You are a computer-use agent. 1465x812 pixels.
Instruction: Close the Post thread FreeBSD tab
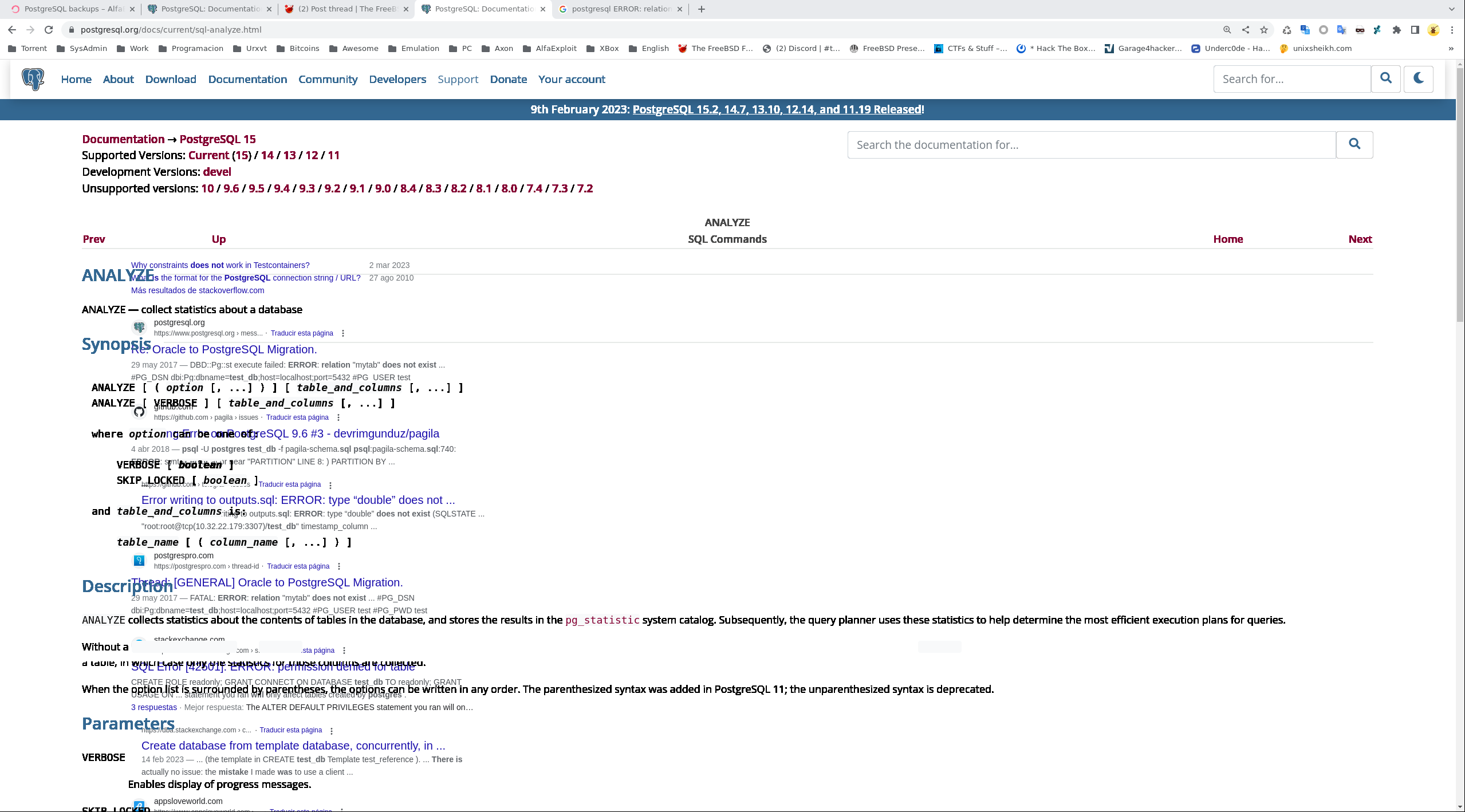pos(406,9)
